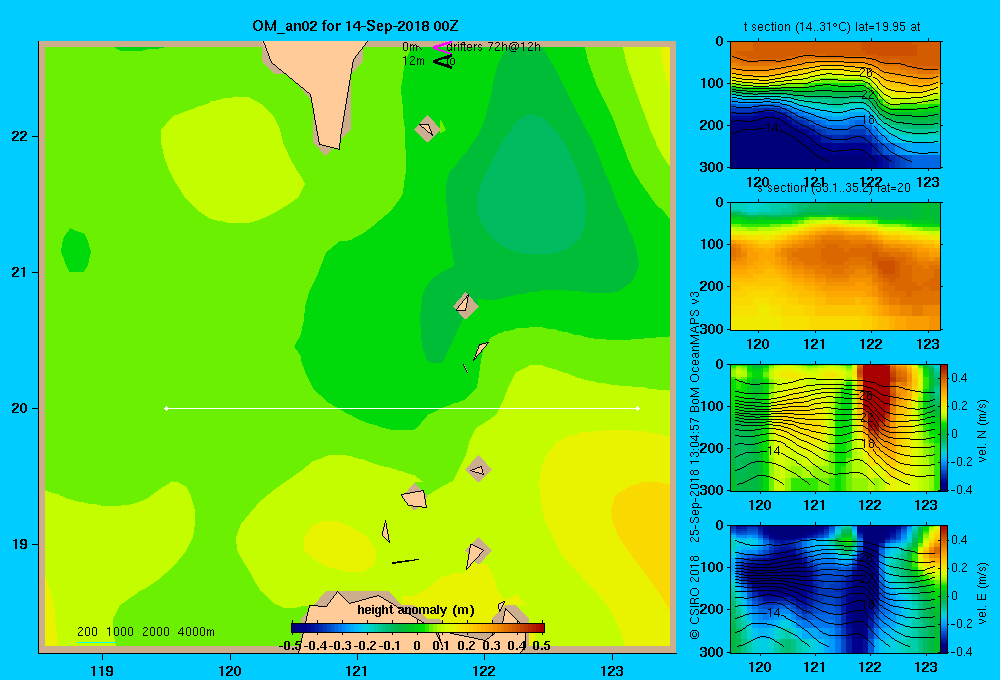1000x680 pixels.
Task: Click the vel. N colorbar beside the third section
Action: [x=944, y=427]
